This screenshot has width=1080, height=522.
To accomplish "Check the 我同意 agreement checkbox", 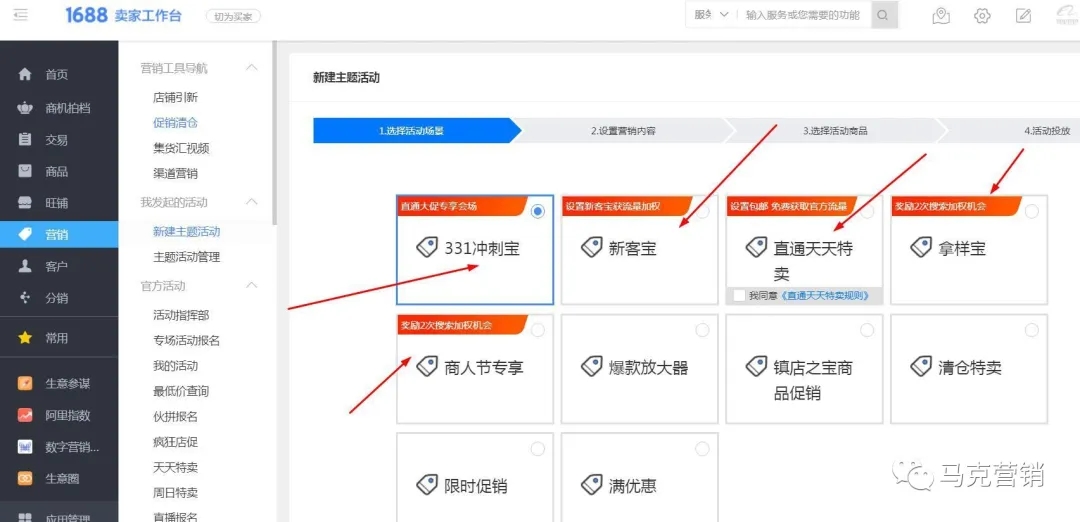I will (739, 296).
